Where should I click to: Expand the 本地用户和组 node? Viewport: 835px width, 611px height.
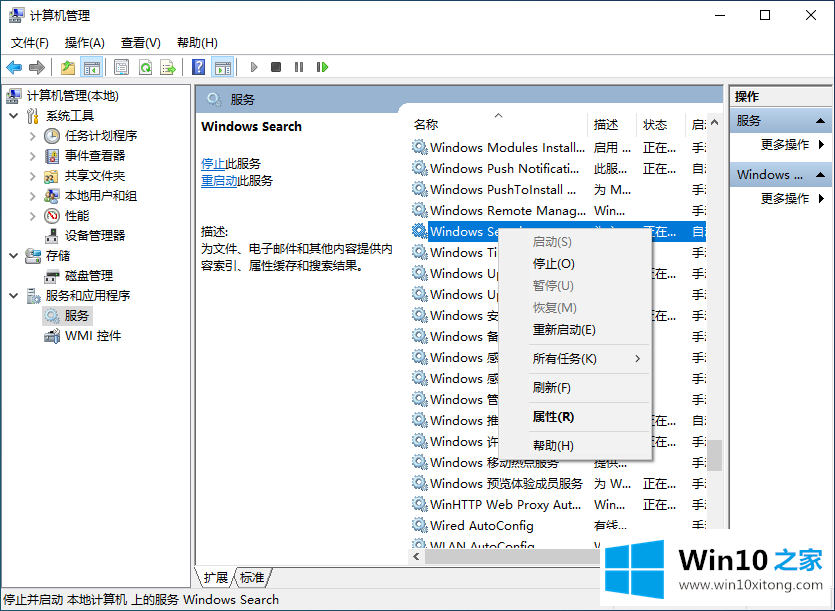tap(32, 196)
